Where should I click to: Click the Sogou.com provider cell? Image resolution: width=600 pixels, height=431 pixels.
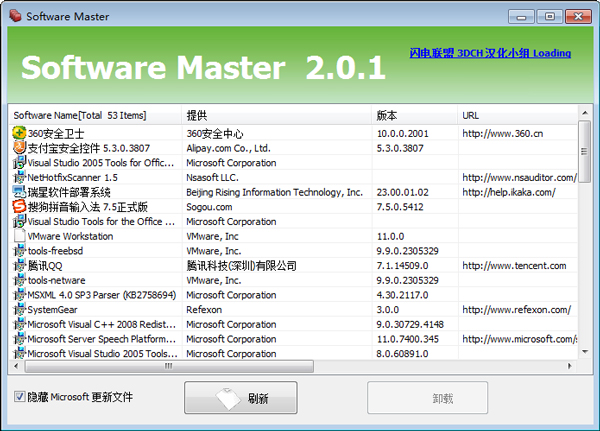pos(209,207)
